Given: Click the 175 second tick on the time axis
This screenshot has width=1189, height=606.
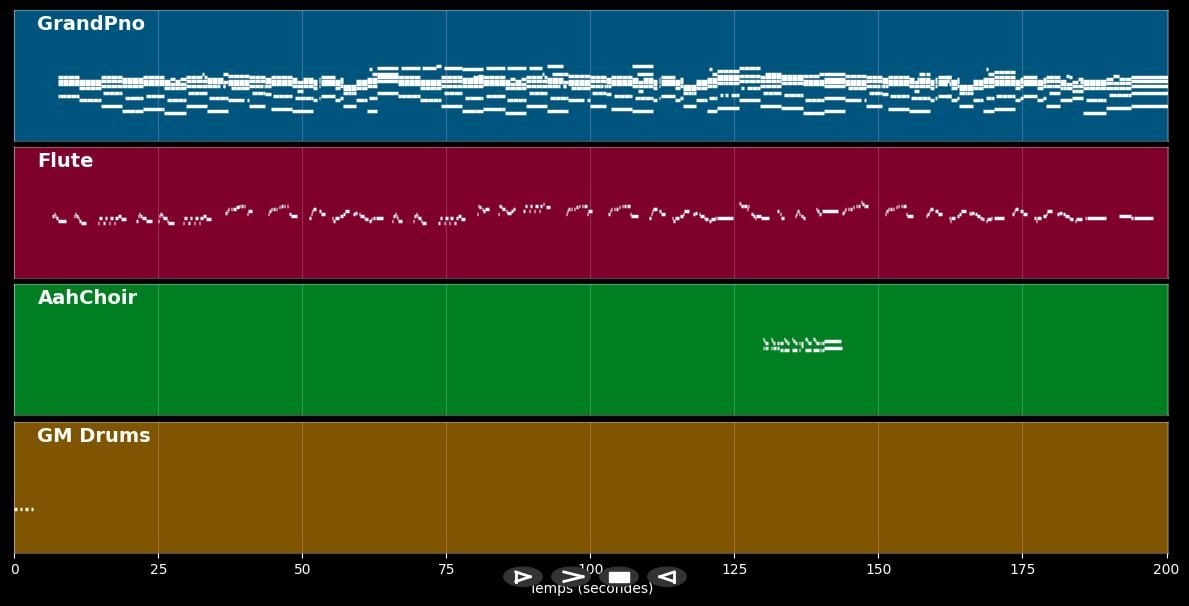Looking at the screenshot, I should [1022, 569].
